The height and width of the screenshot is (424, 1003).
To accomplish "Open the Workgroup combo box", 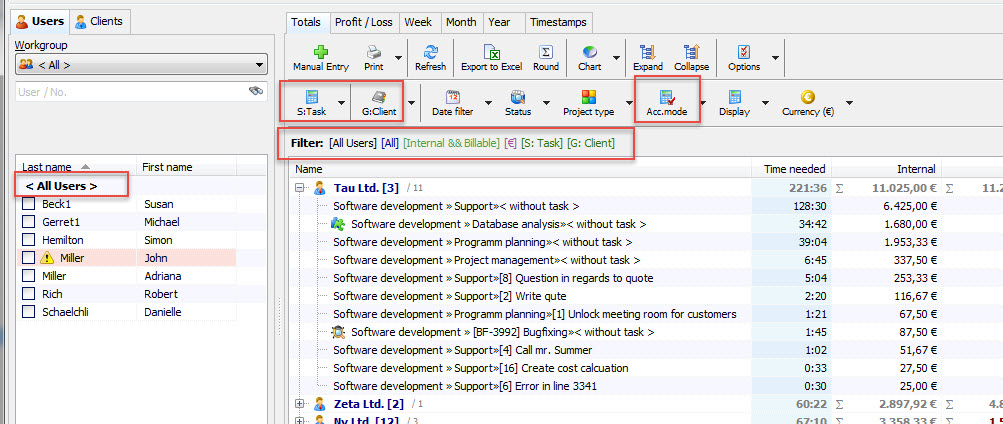I will point(141,65).
